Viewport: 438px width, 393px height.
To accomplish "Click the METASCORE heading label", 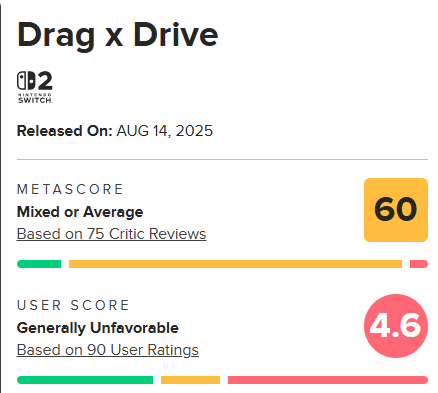I will coord(70,189).
